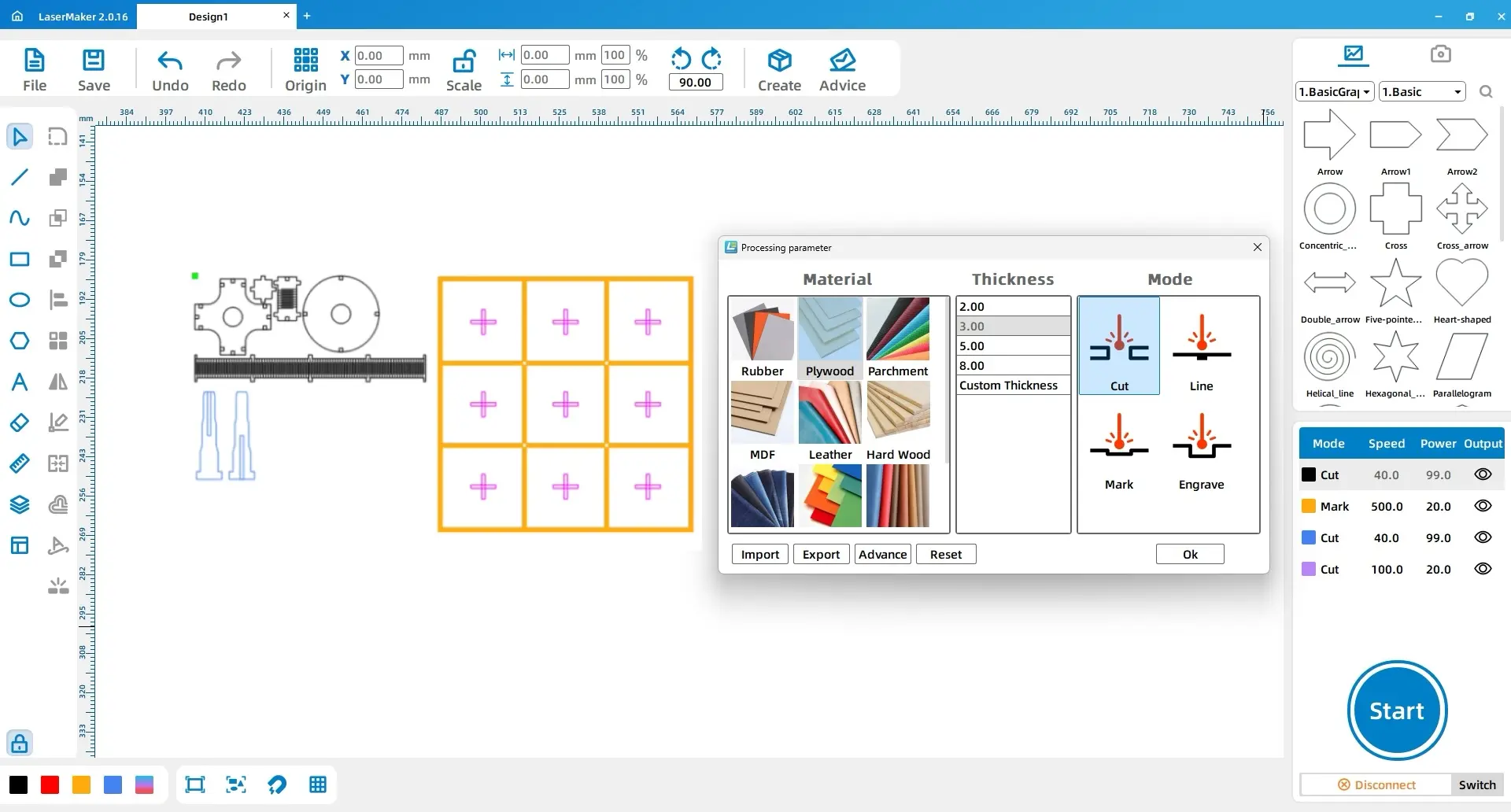
Task: Open the Layers stack tool
Action: (20, 504)
